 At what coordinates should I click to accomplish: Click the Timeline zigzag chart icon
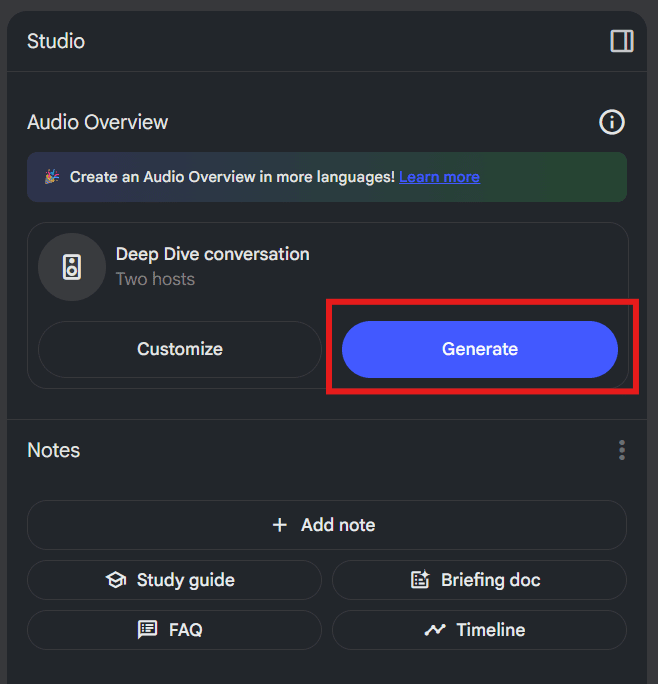pos(435,629)
